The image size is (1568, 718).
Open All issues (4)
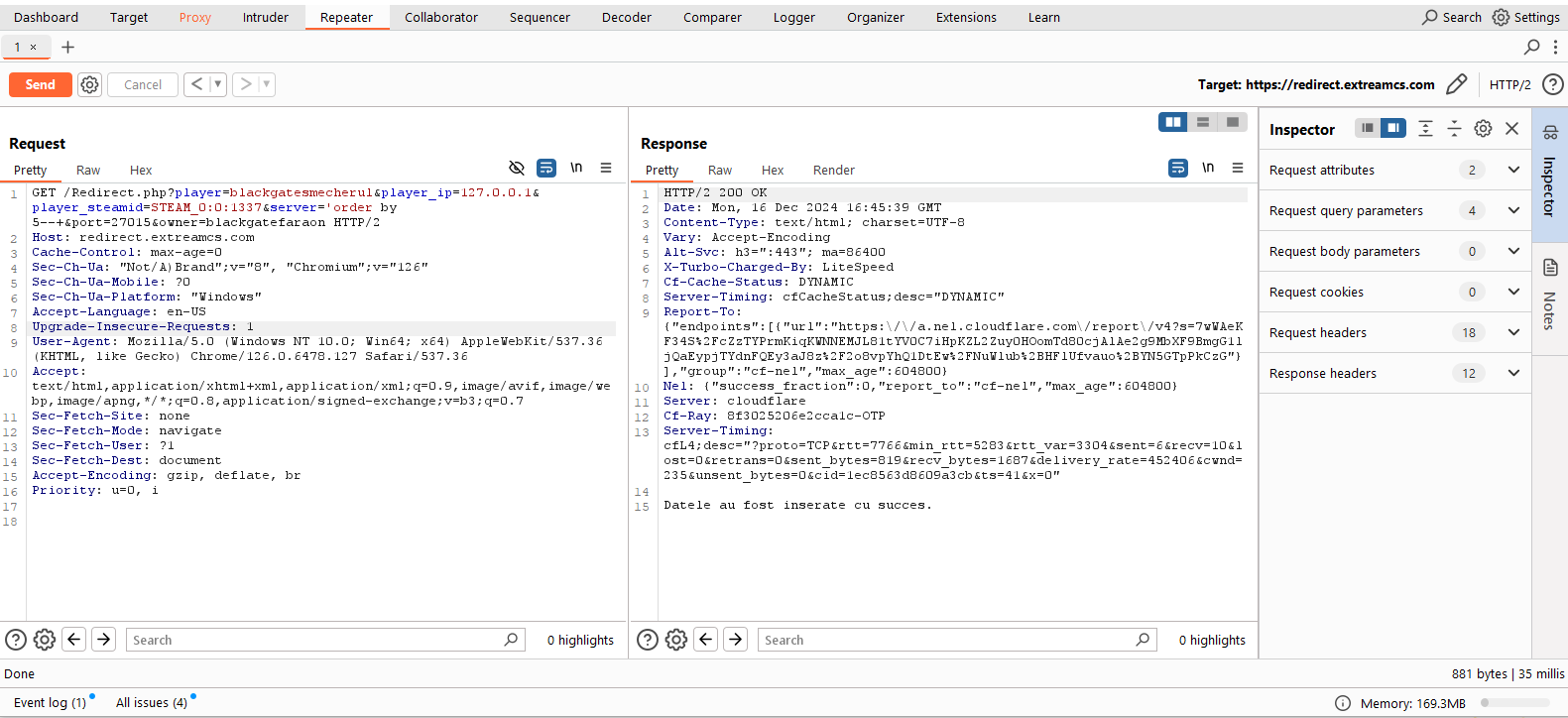click(x=152, y=702)
